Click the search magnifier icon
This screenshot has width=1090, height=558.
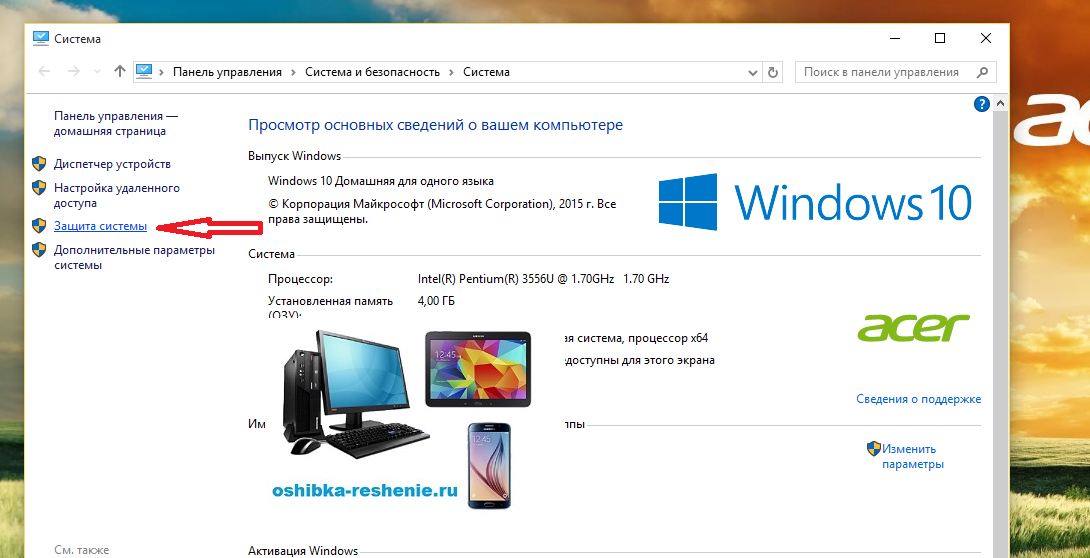982,72
